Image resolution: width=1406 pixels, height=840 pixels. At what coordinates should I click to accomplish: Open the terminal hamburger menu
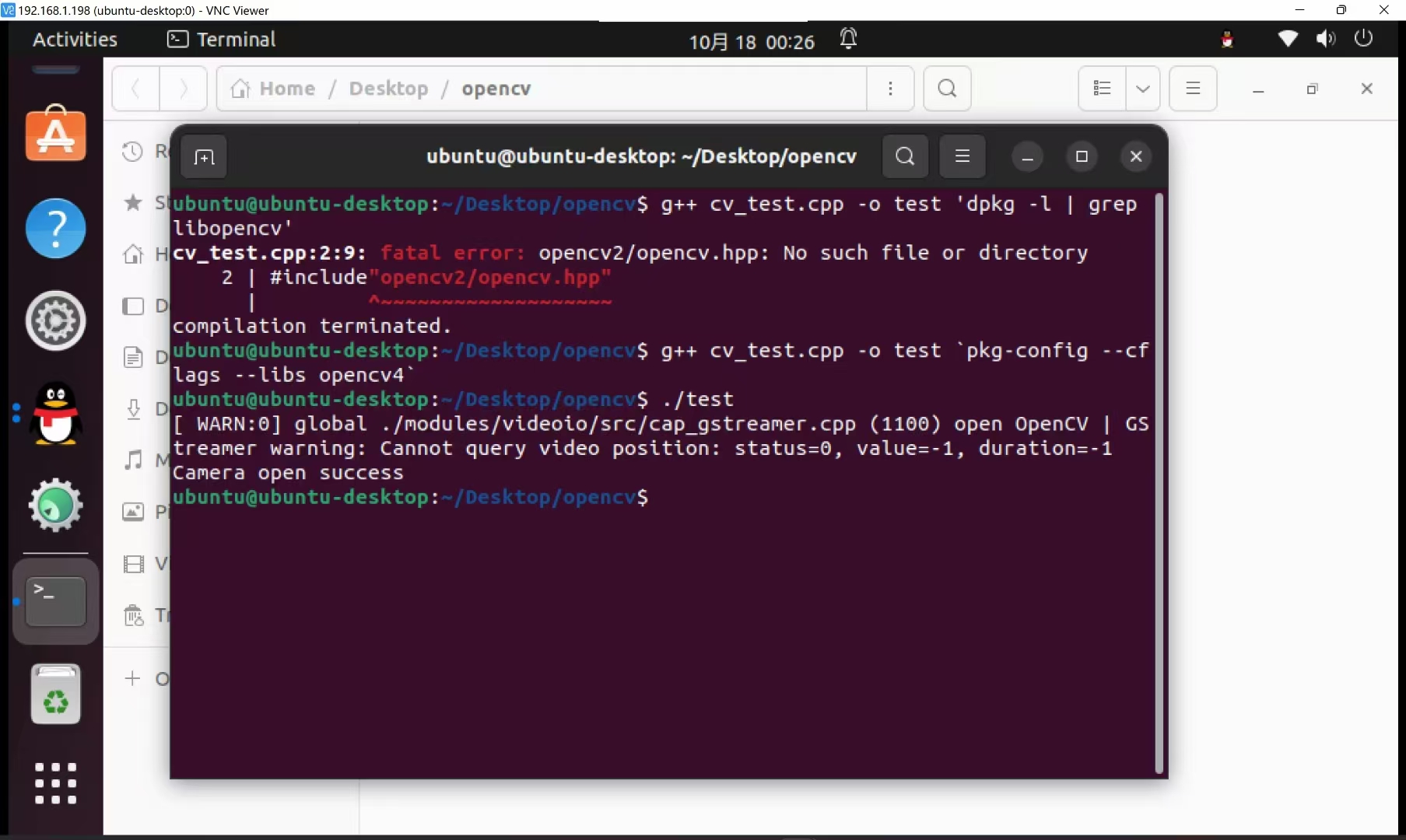962,156
